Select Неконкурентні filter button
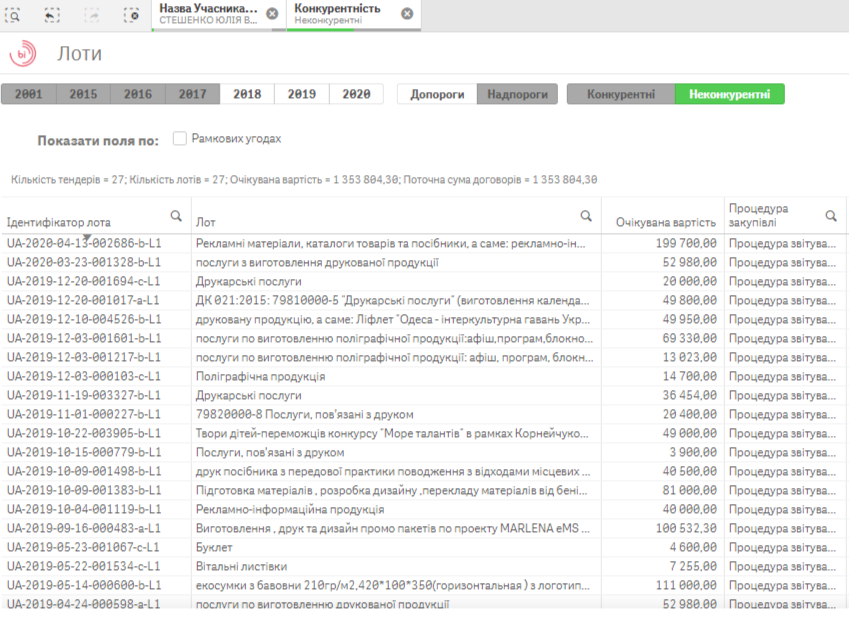The image size is (849, 617). [x=730, y=94]
